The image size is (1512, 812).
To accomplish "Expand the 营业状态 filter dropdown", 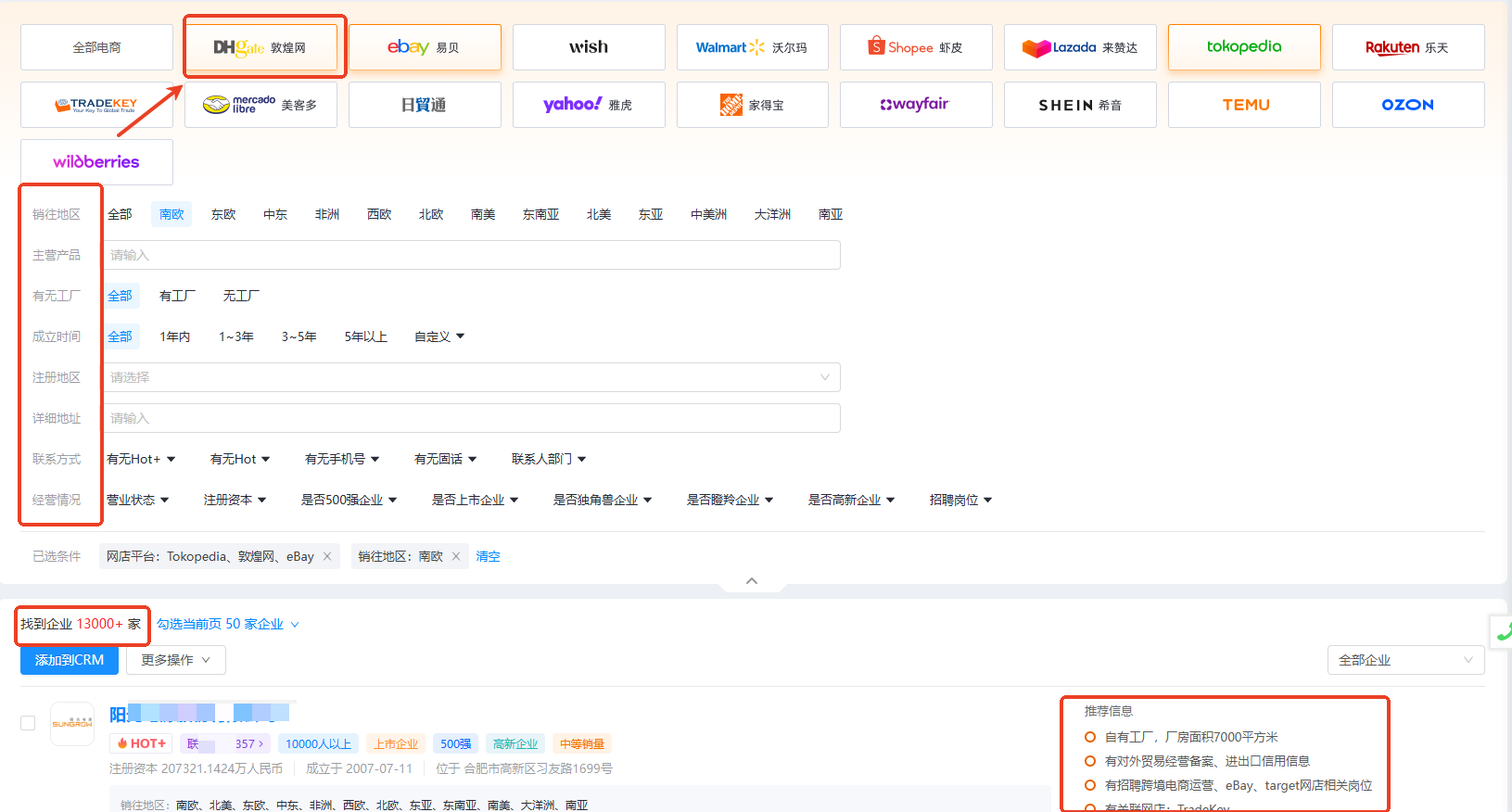I will point(137,500).
